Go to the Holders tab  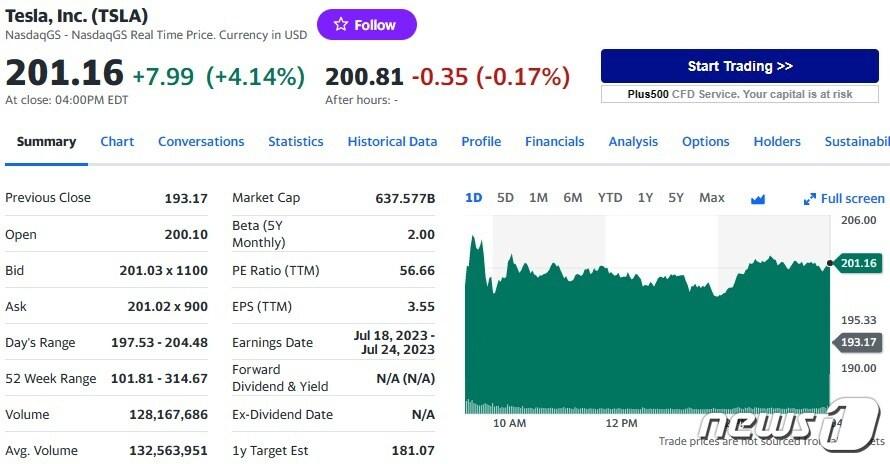(777, 142)
